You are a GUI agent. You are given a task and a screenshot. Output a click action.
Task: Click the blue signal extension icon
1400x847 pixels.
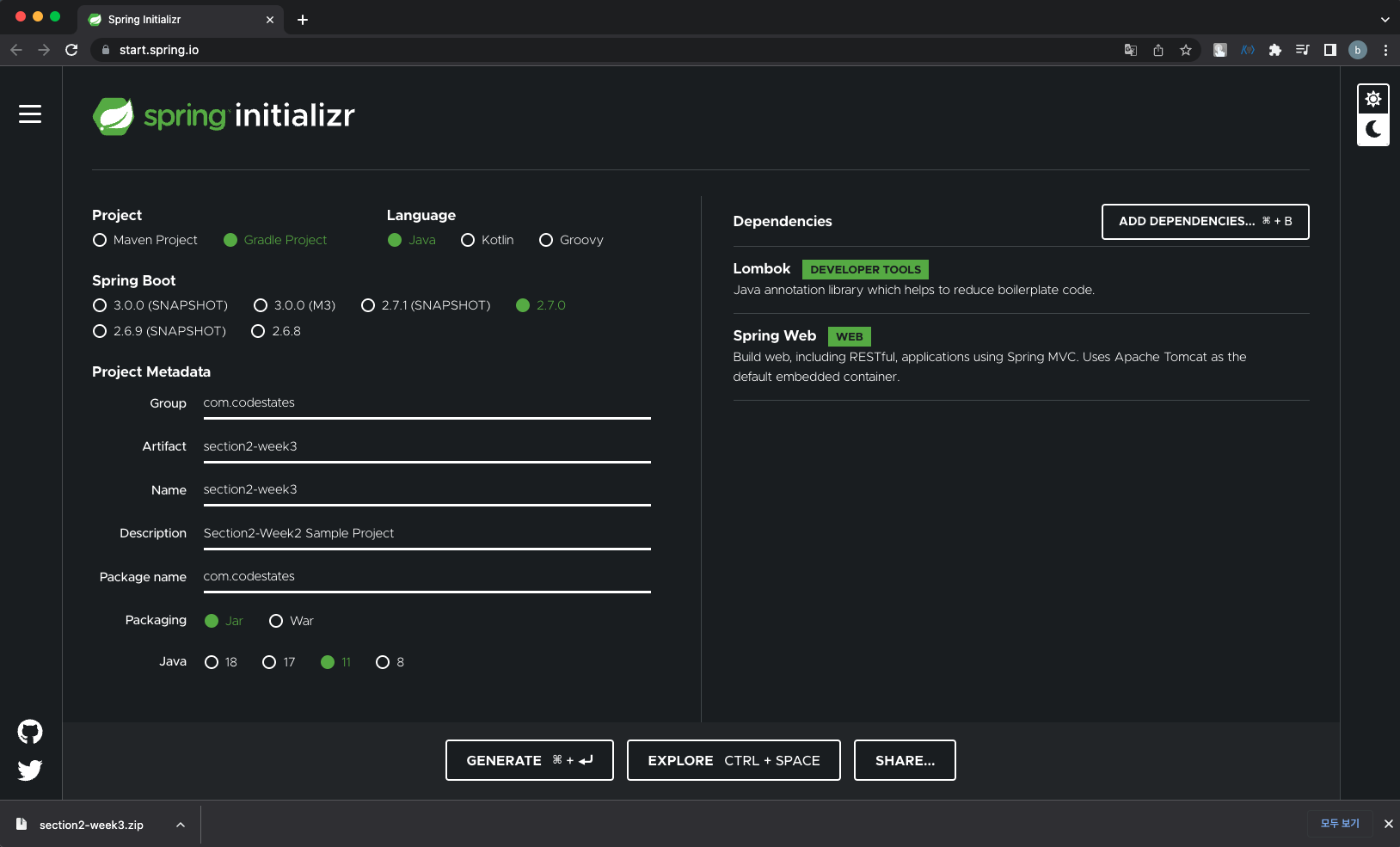(1248, 50)
